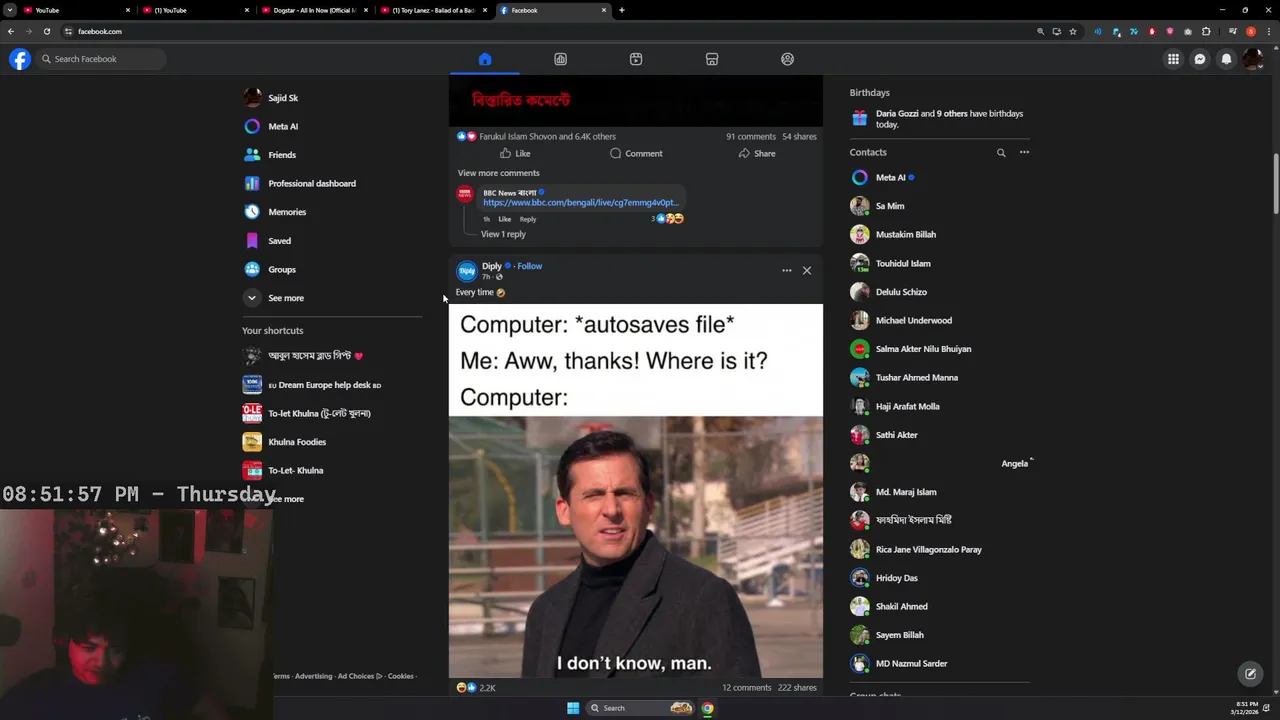
Task: Open Groups top nav icon
Action: (787, 59)
